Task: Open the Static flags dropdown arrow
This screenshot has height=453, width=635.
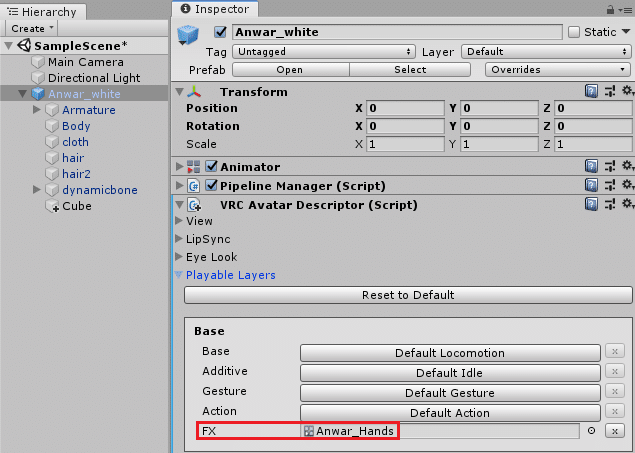Action: pyautogui.click(x=626, y=32)
